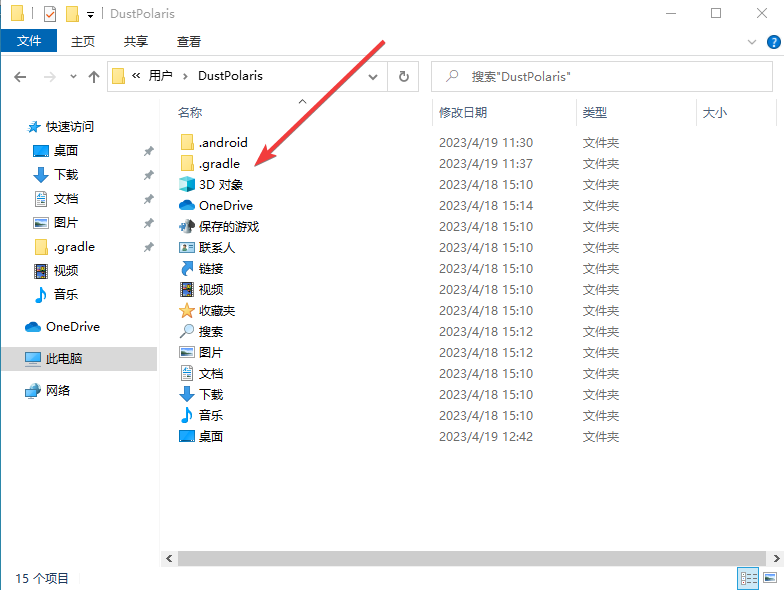
Task: Select 快速访问 in navigation pane
Action: coord(70,126)
